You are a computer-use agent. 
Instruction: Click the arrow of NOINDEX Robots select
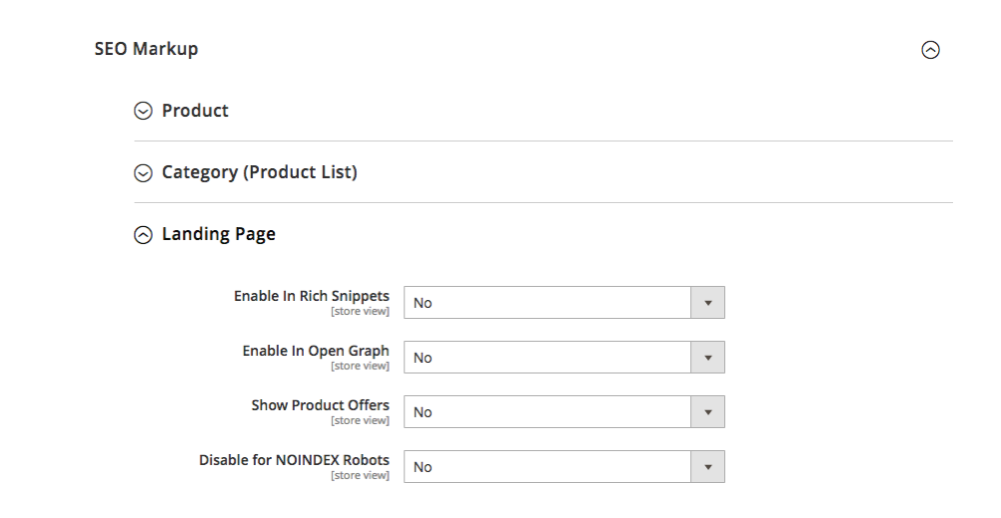[707, 467]
